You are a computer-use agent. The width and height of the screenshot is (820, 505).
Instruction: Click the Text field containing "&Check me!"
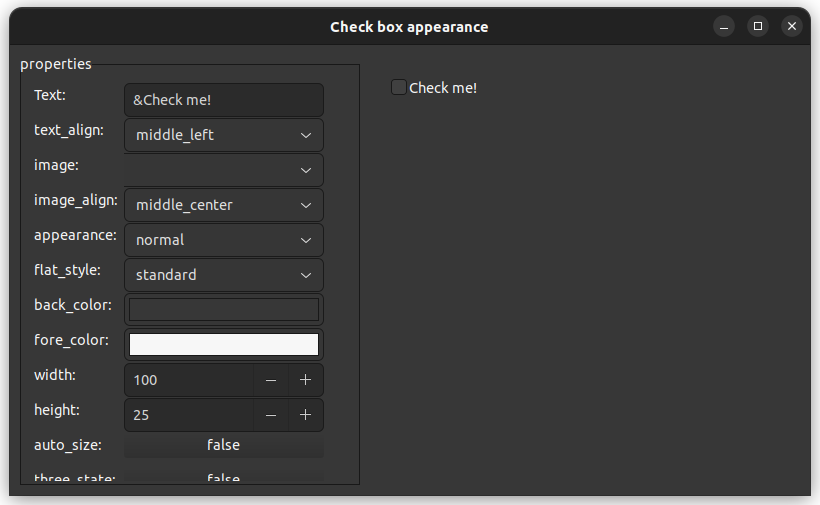pyautogui.click(x=223, y=100)
